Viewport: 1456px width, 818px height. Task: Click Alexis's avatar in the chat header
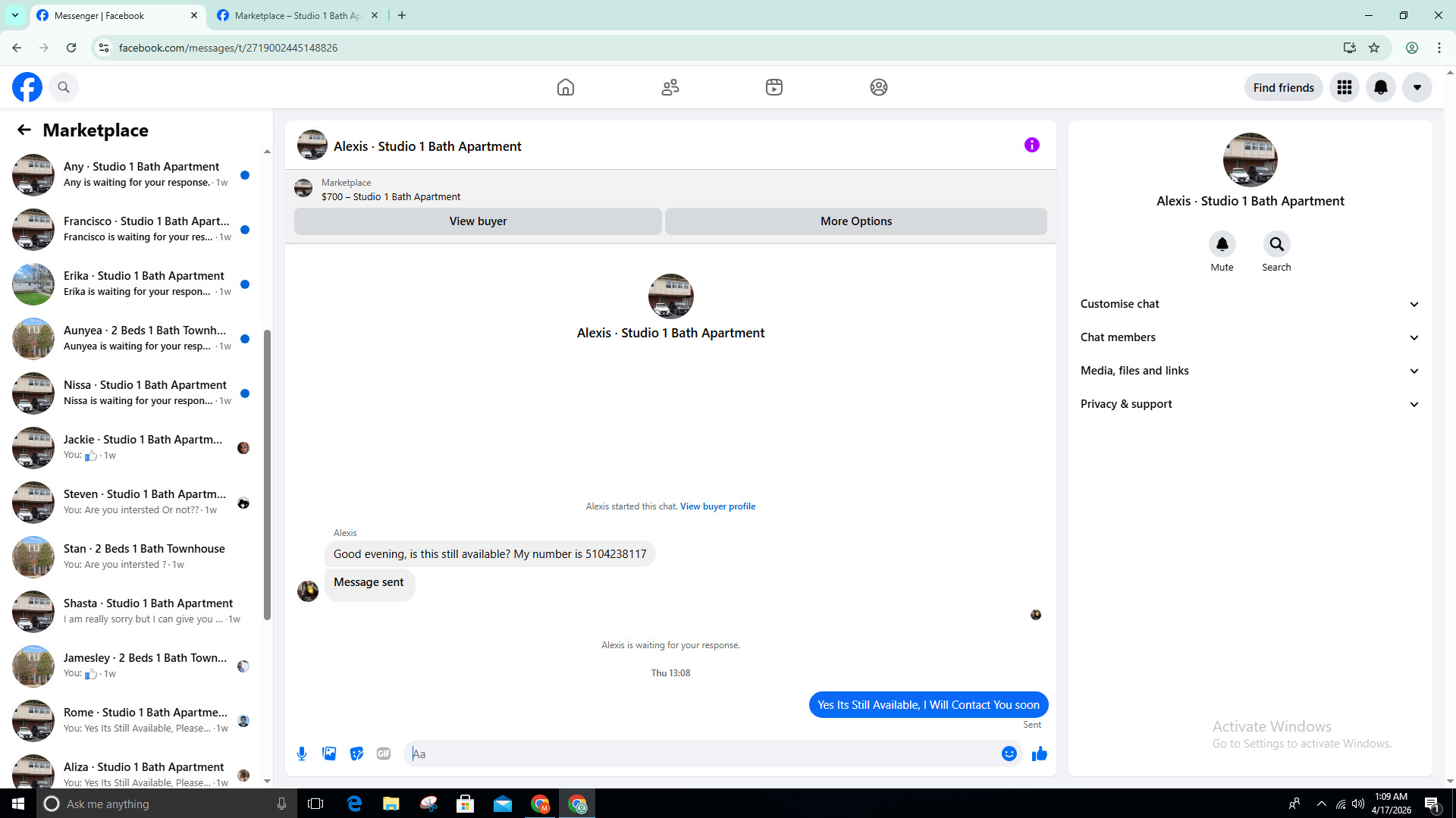(312, 145)
